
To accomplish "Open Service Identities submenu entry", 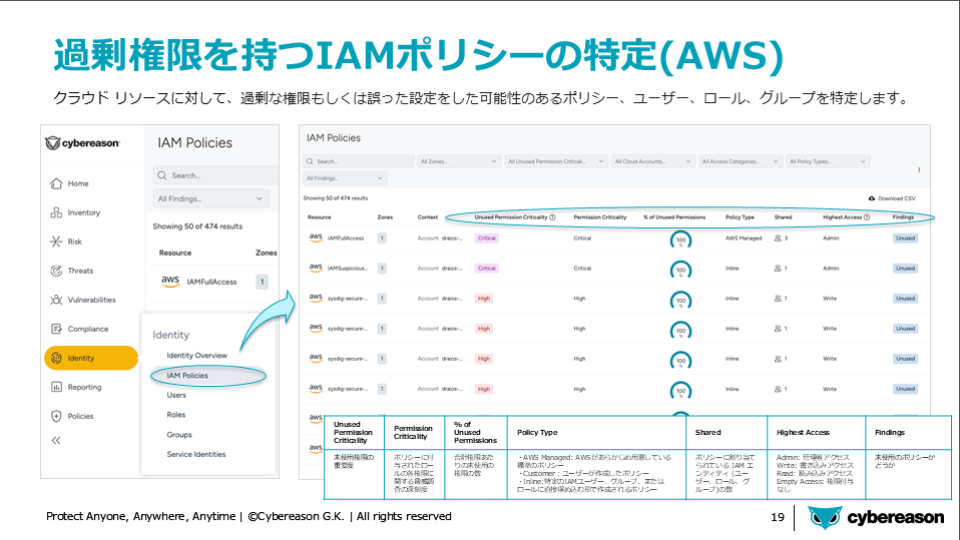I will click(x=196, y=454).
